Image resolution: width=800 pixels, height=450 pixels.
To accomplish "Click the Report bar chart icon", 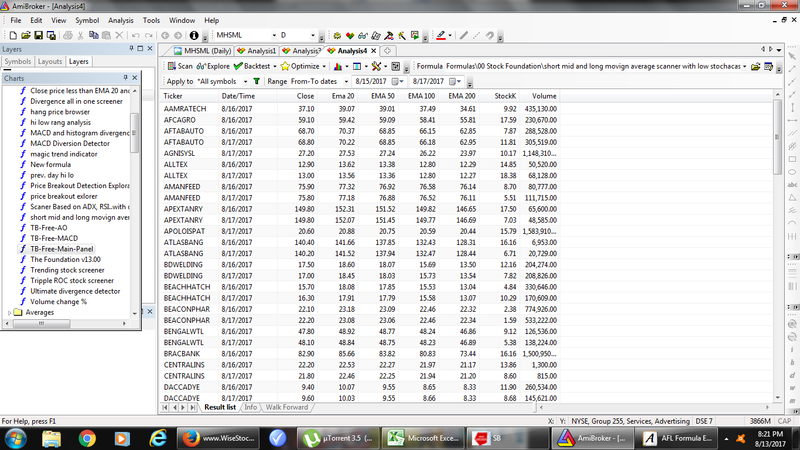I will pos(338,66).
